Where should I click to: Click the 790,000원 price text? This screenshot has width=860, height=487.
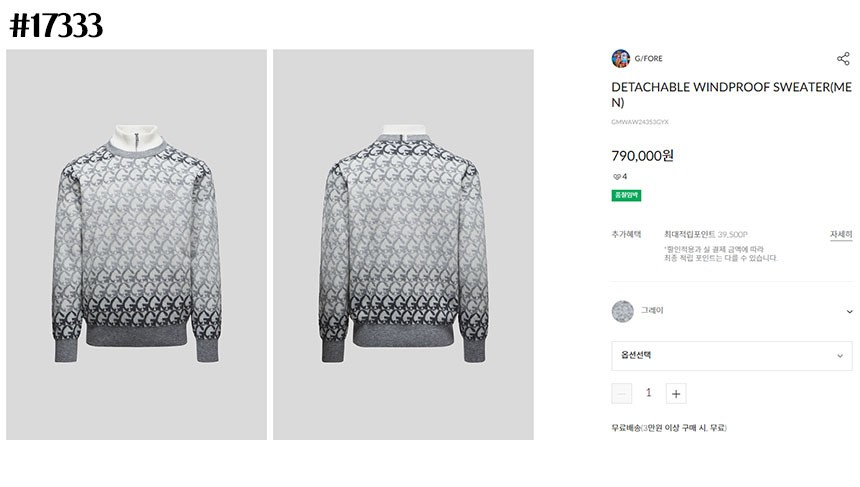click(x=642, y=155)
